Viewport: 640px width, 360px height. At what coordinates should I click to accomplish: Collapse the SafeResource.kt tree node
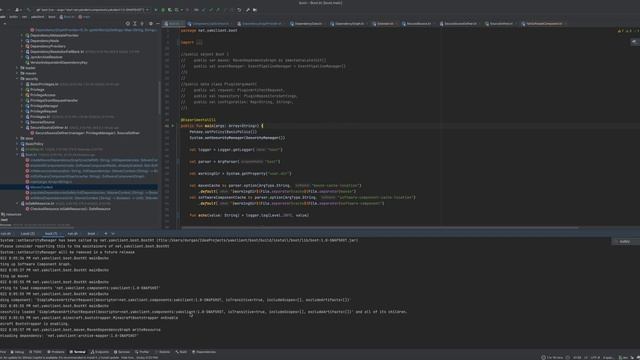17,203
